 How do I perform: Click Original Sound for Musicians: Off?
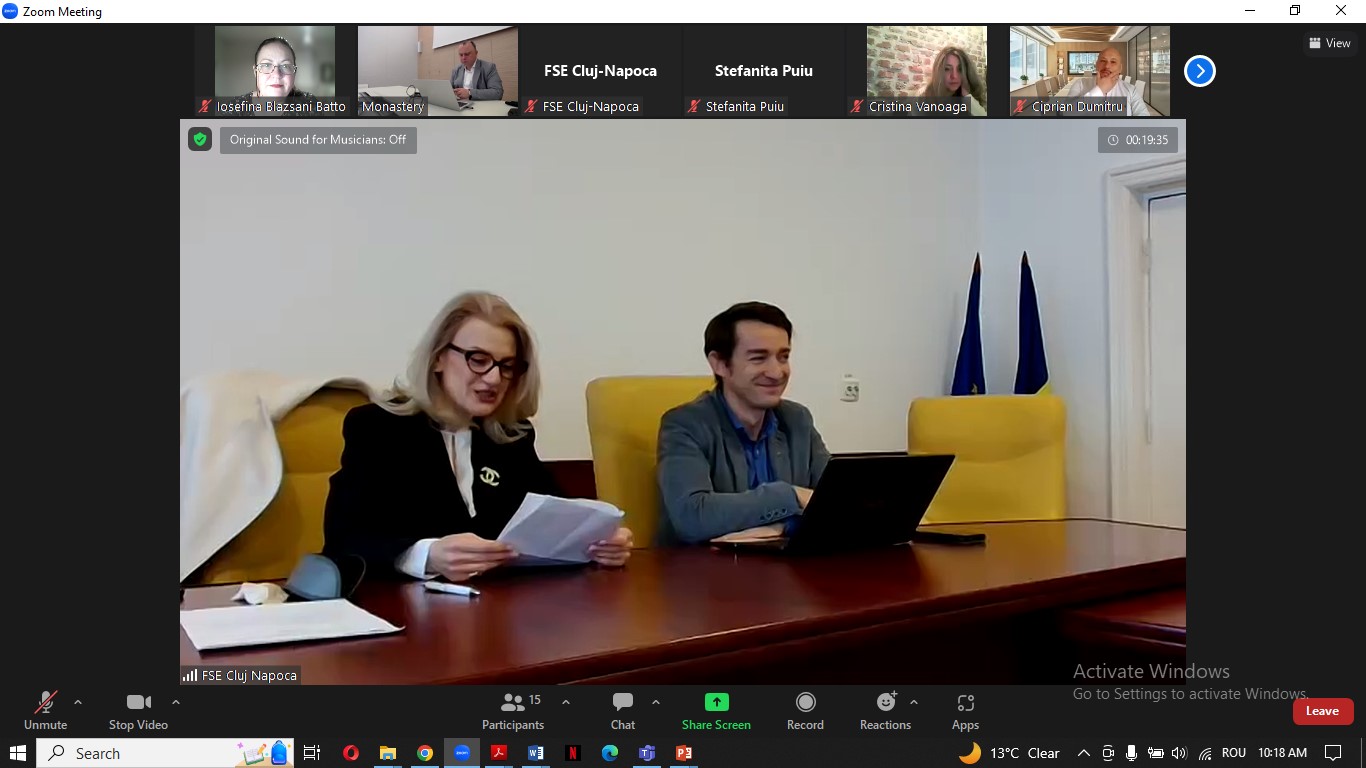(318, 140)
